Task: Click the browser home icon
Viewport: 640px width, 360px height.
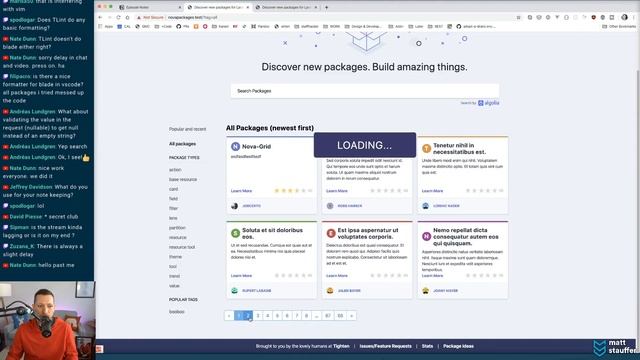Action: [x=127, y=18]
